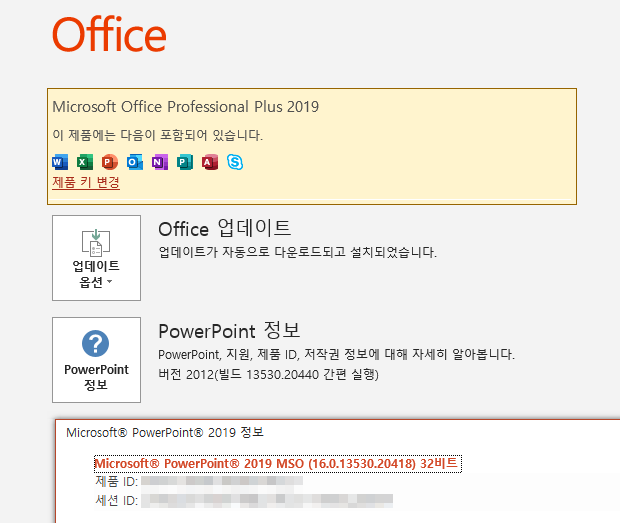
Task: Click the Skype for Business icon
Action: (235, 162)
